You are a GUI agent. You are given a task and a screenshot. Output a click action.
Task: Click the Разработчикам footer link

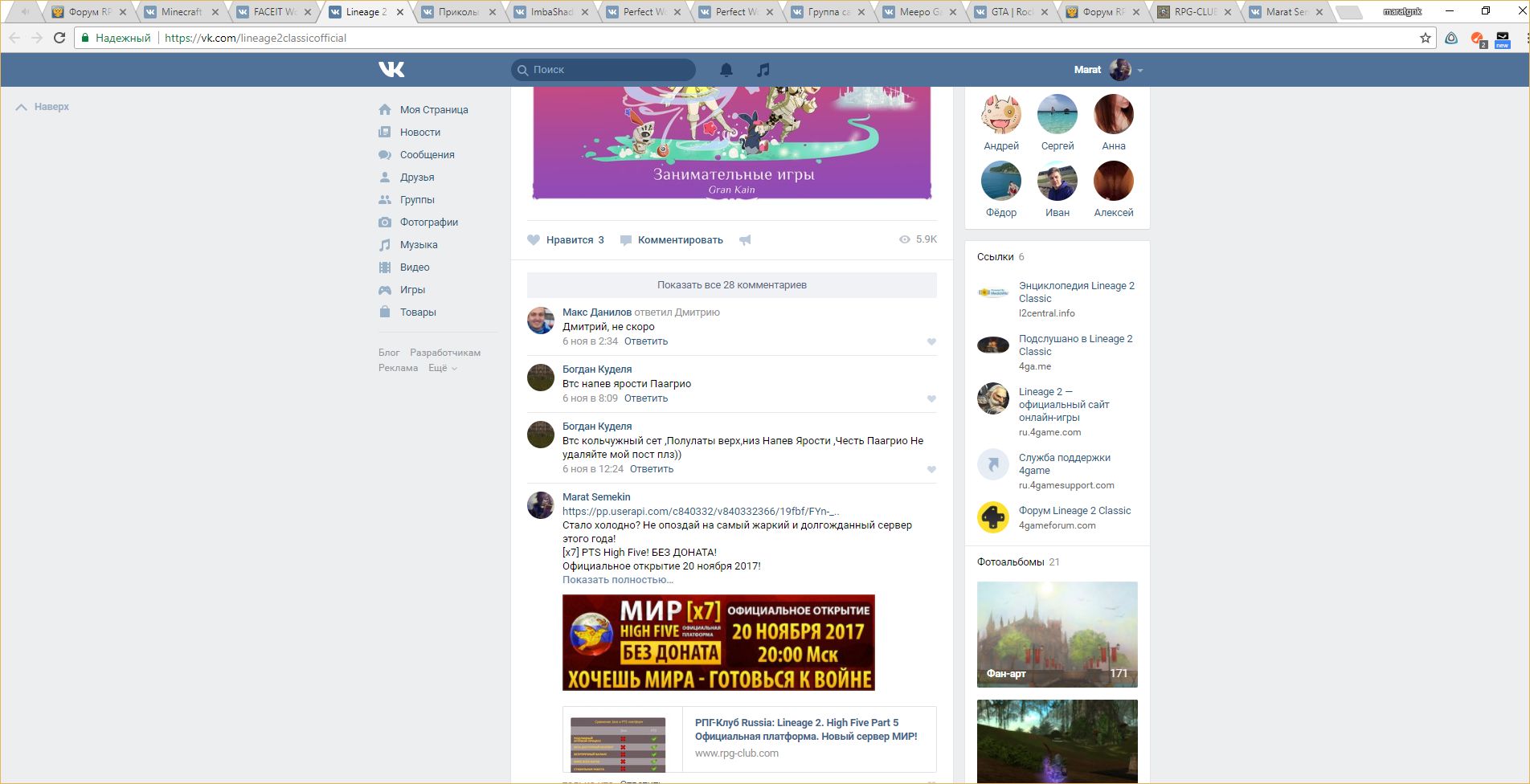click(445, 353)
